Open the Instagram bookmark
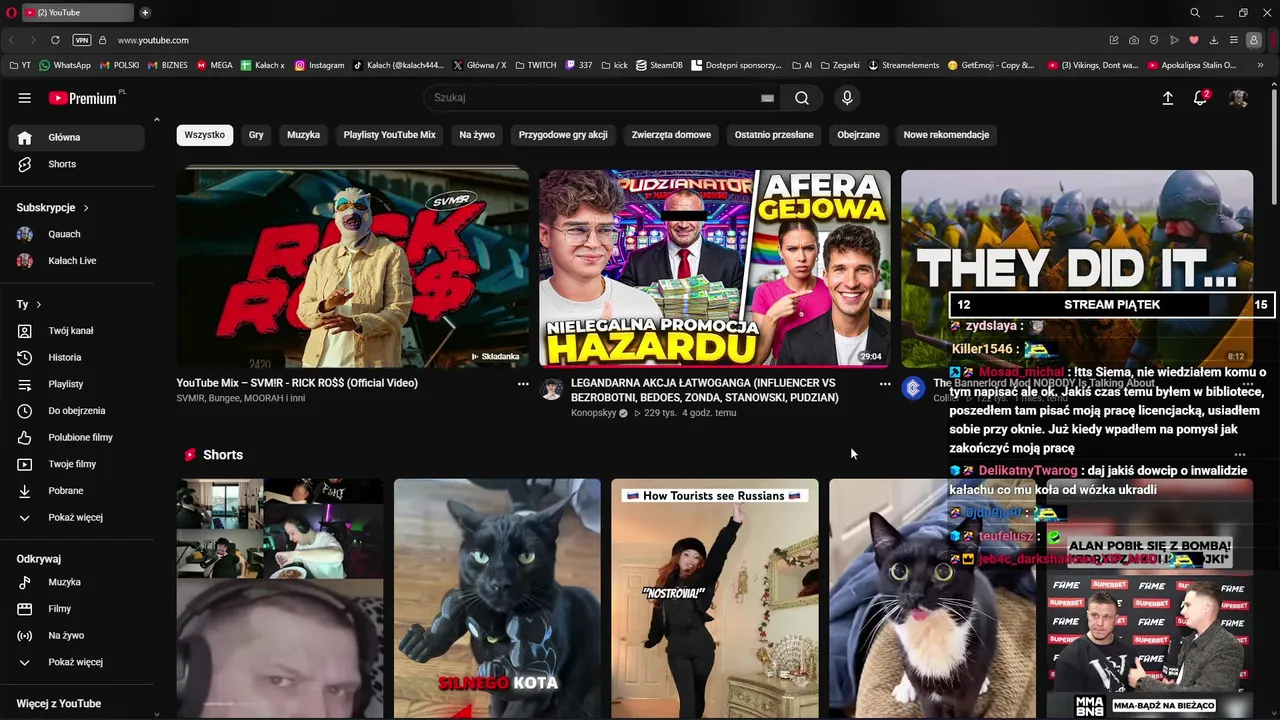Viewport: 1280px width, 720px height. [x=319, y=65]
